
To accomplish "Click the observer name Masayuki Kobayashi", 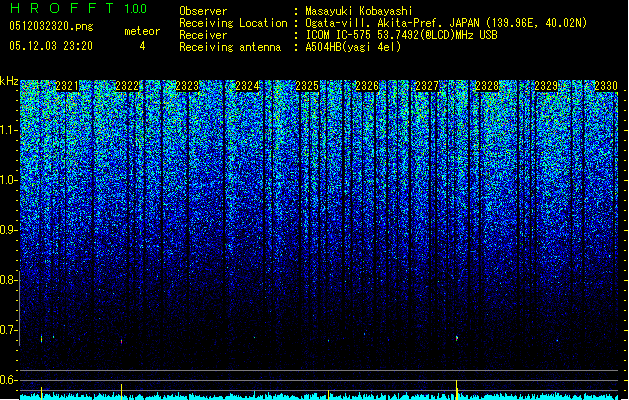I will 358,11.
